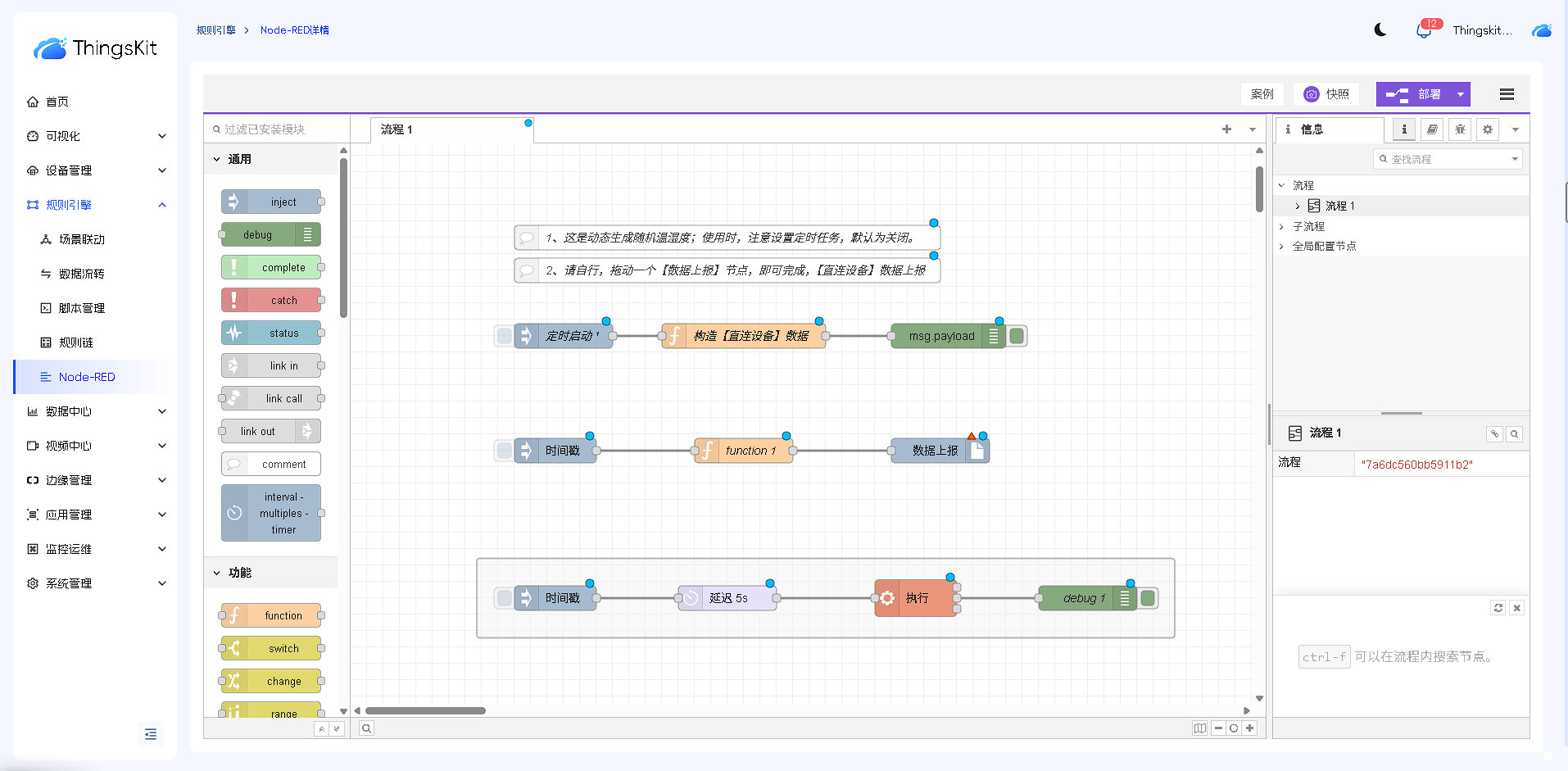This screenshot has width=1568, height=771.
Task: Collapse the 通用 palette category
Action: (217, 159)
